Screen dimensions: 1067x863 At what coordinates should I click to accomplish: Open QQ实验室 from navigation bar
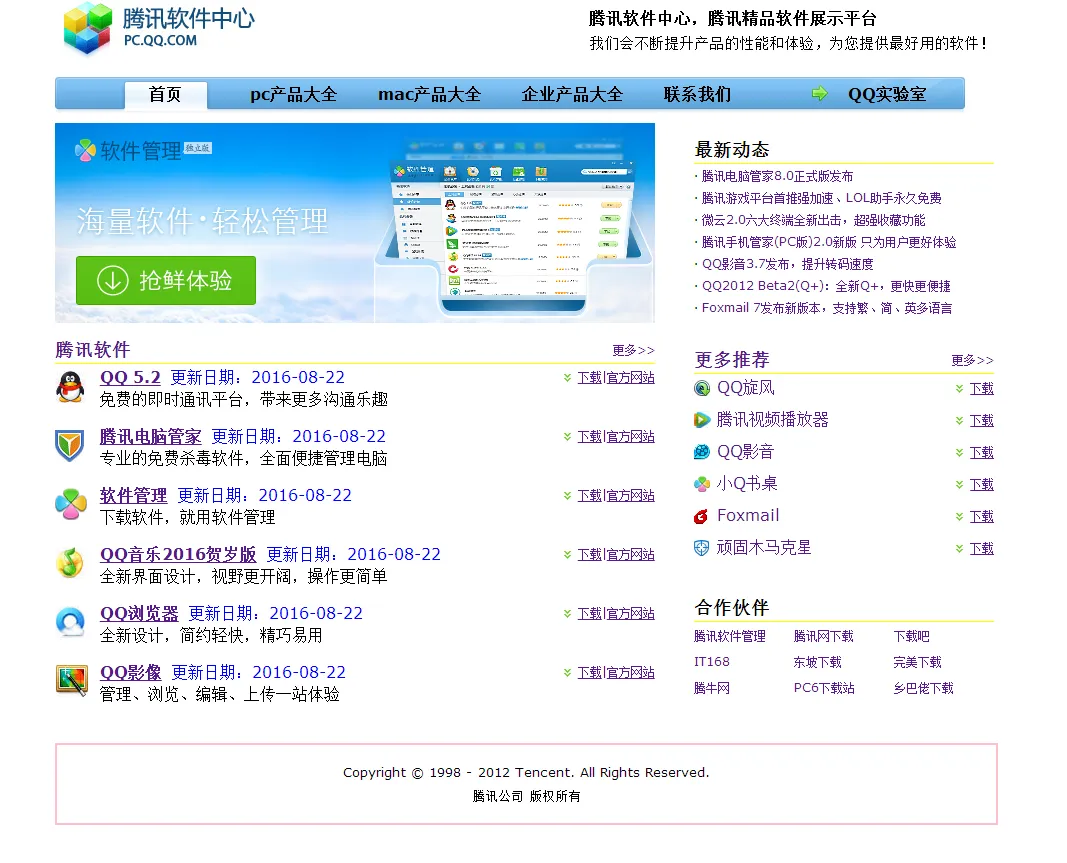click(x=887, y=94)
